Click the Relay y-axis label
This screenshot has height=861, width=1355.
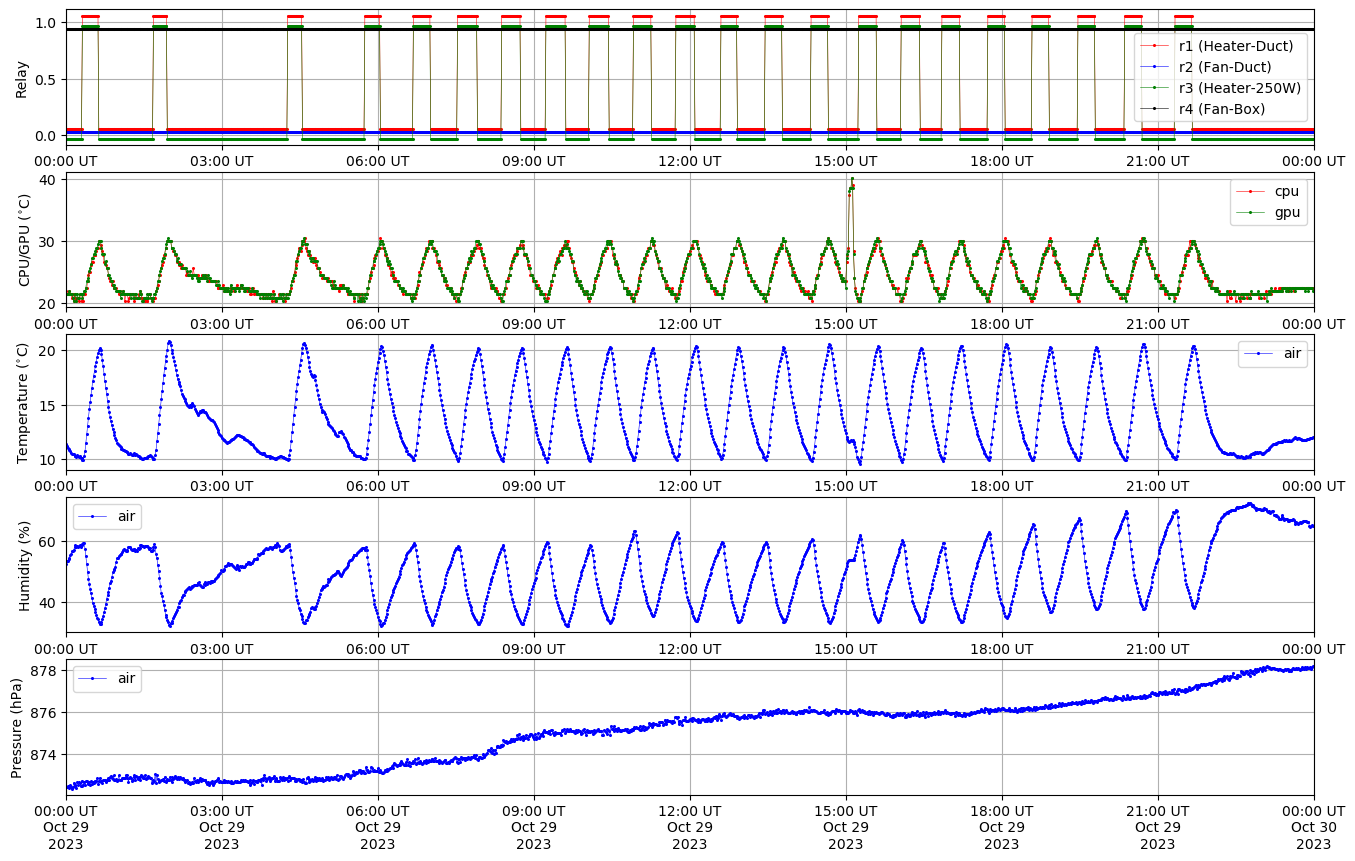point(21,78)
